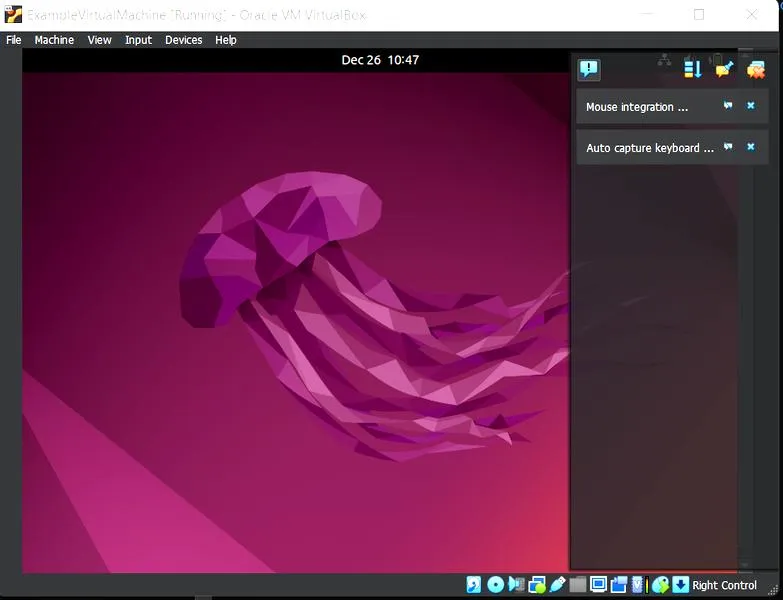
Task: Click the recording status icon
Action: [x=619, y=585]
